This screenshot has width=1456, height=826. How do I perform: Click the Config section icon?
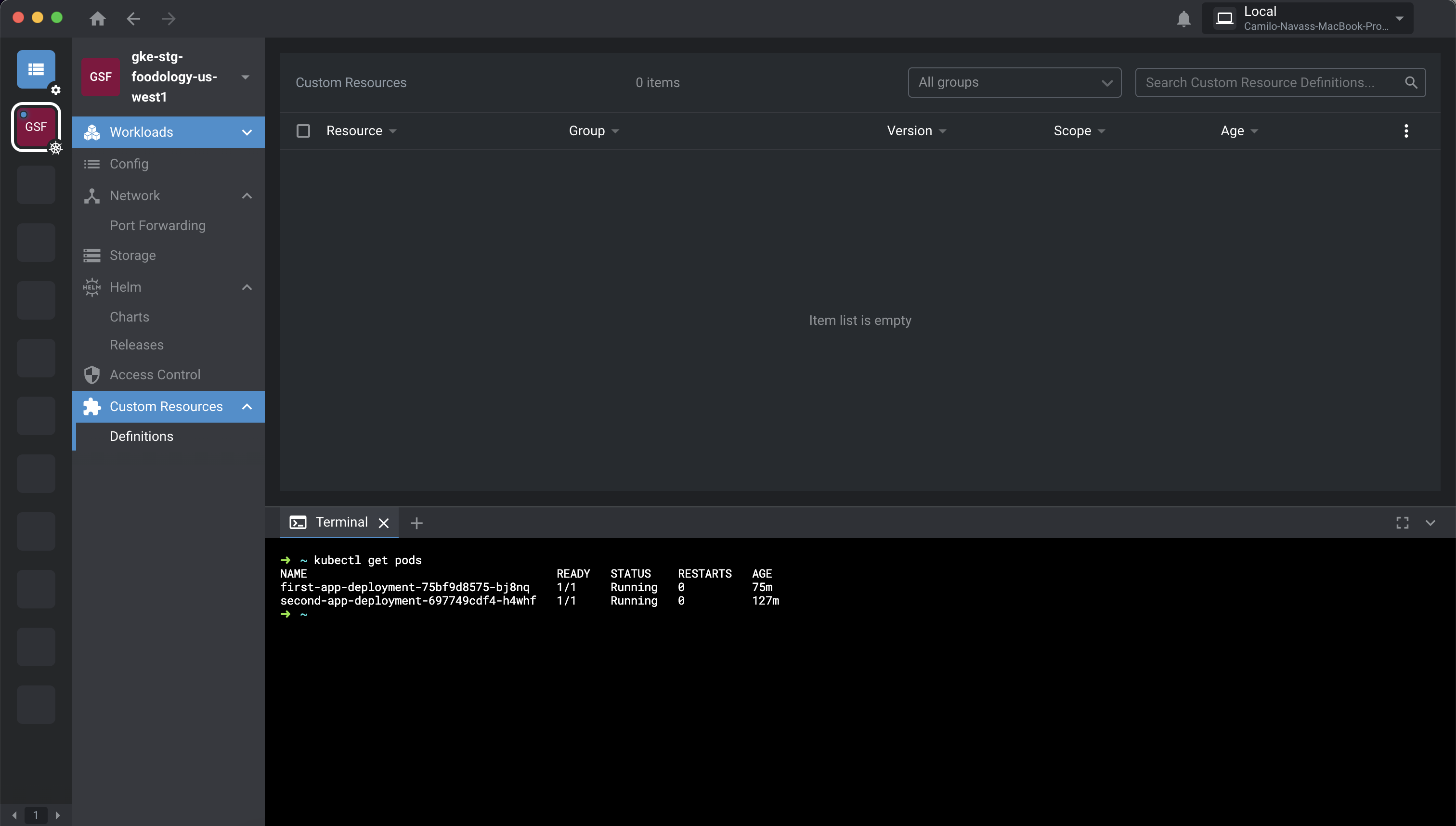pos(92,164)
